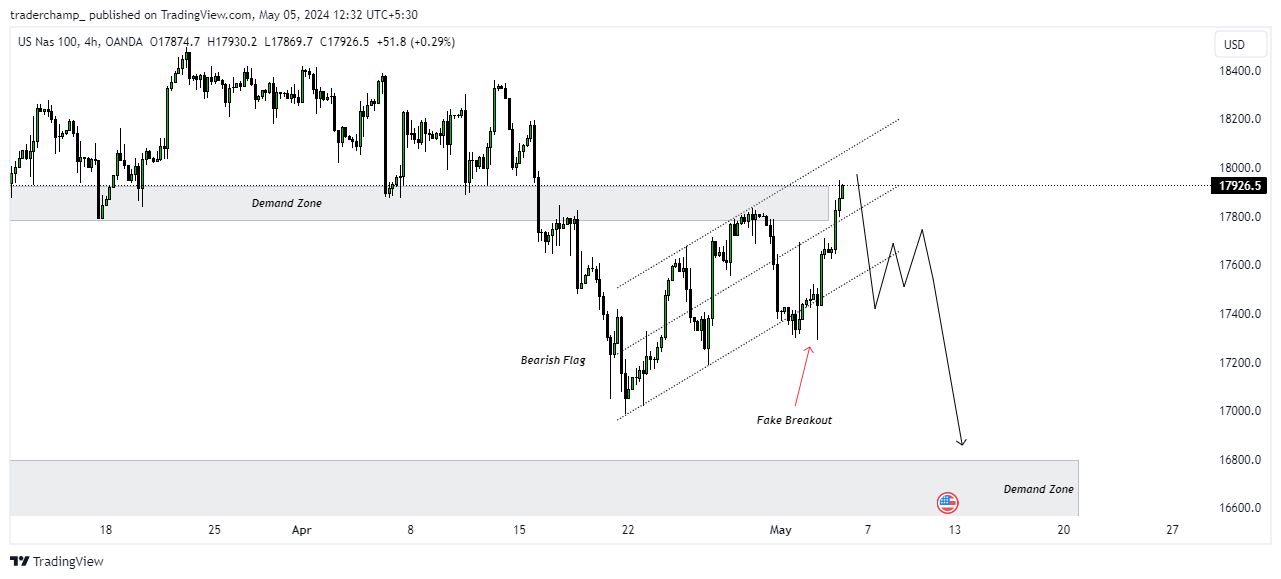The height and width of the screenshot is (579, 1281).
Task: Click the Fake Breakout text annotation
Action: (794, 420)
